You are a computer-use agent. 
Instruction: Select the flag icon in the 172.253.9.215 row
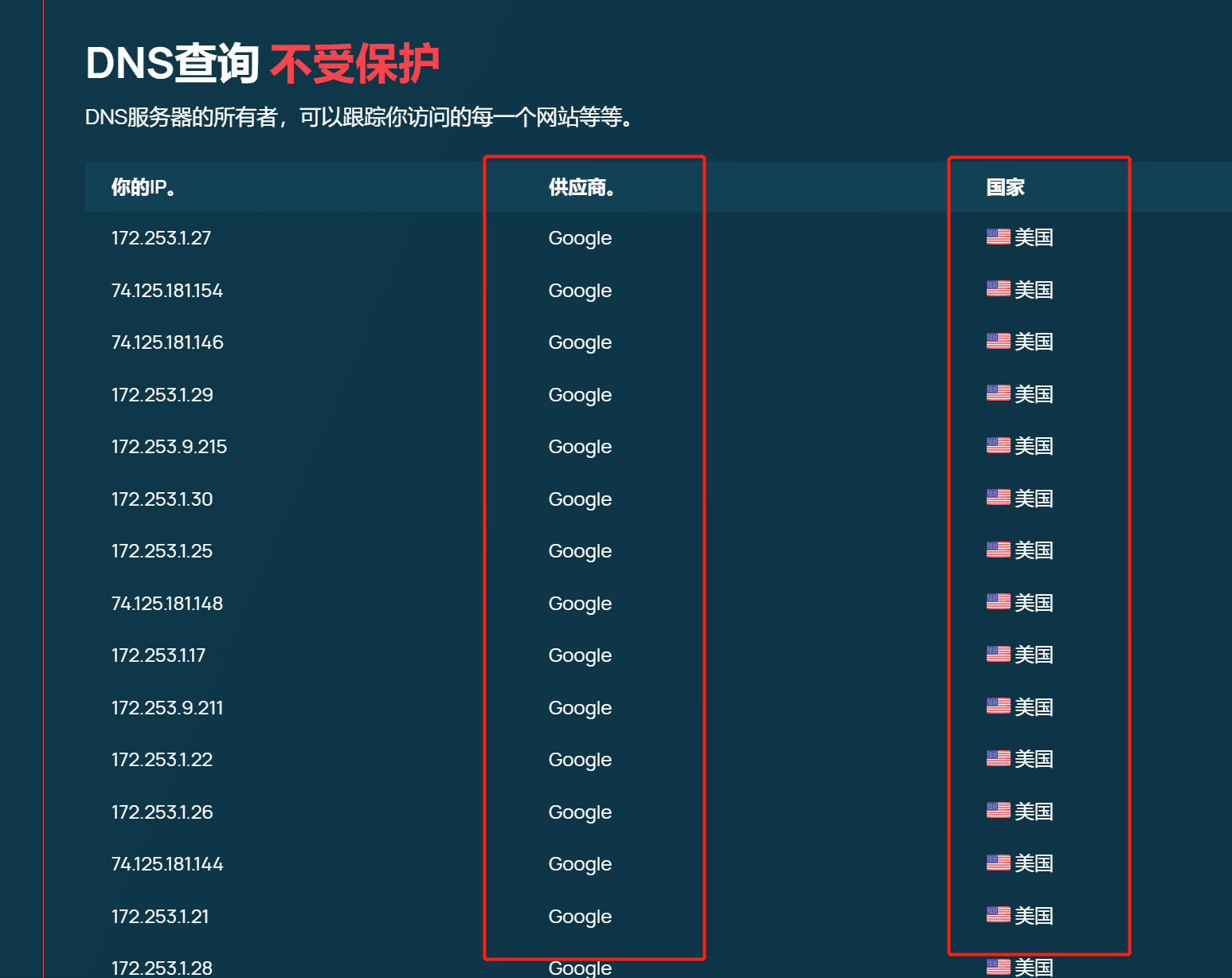point(998,445)
